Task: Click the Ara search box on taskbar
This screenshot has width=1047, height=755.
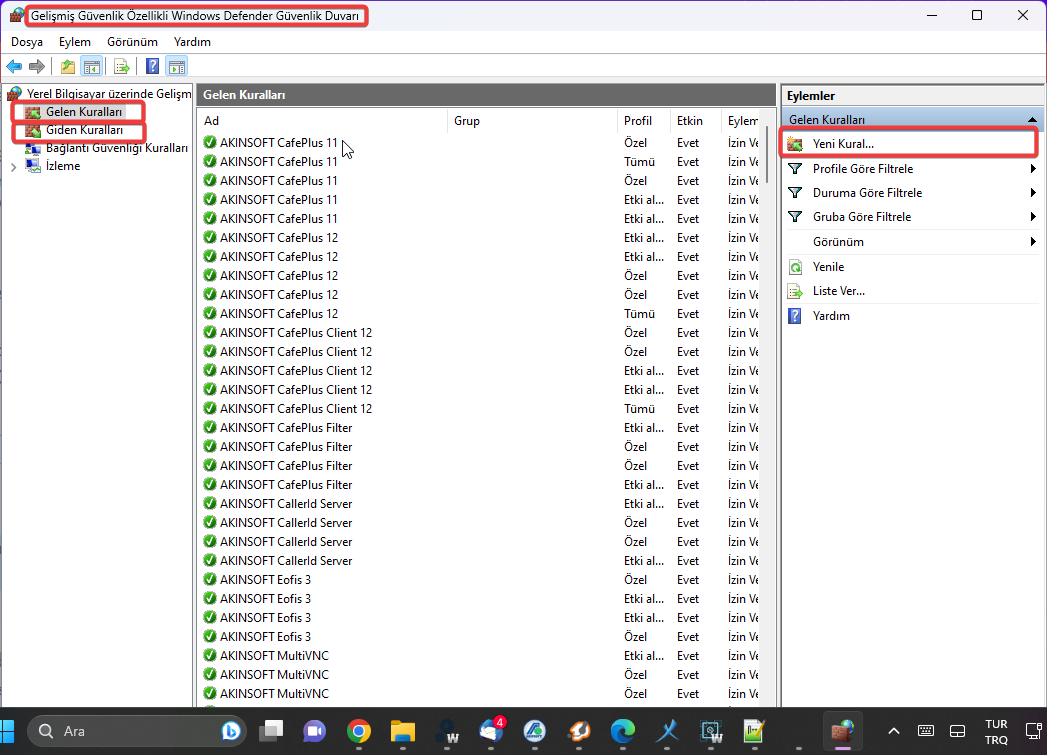Action: click(137, 732)
